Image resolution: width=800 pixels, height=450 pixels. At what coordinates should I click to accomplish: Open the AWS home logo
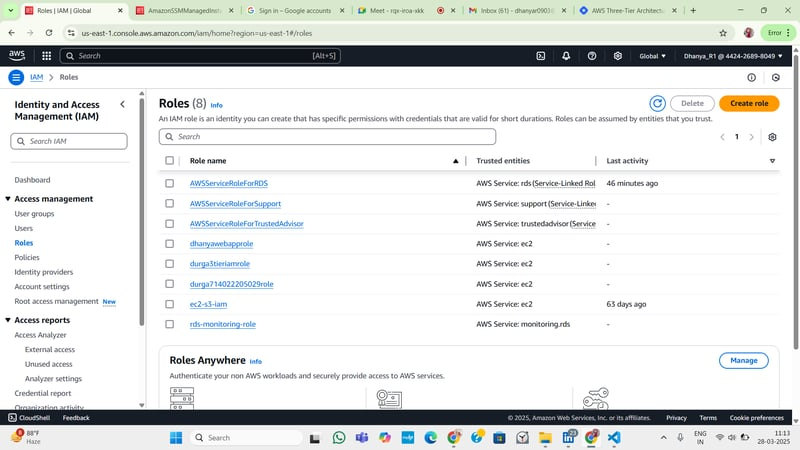tap(17, 55)
